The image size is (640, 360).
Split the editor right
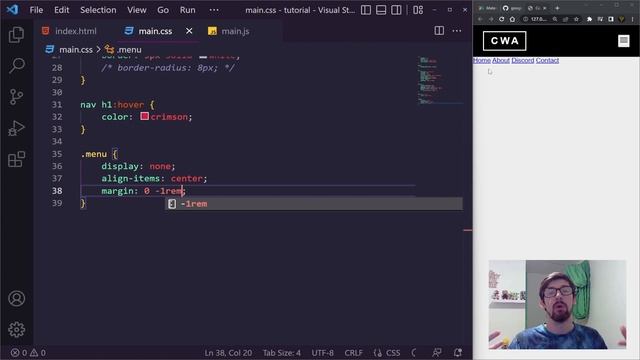pyautogui.click(x=439, y=31)
